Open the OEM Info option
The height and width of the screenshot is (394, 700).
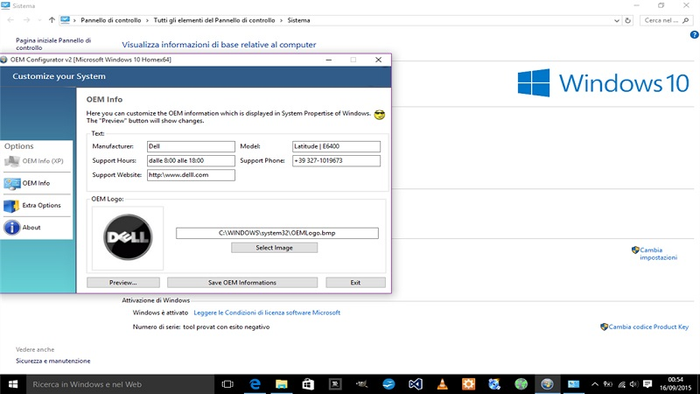pos(36,183)
